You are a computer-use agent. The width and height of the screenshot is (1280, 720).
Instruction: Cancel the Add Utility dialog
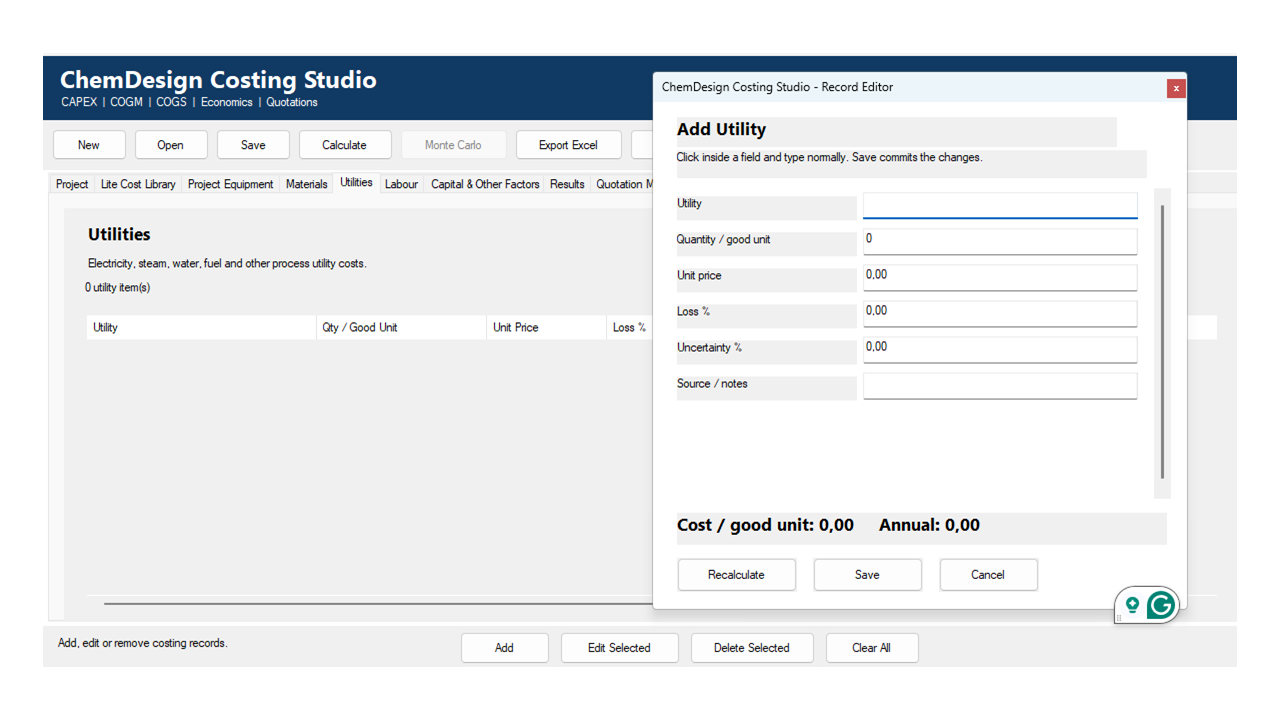point(988,575)
